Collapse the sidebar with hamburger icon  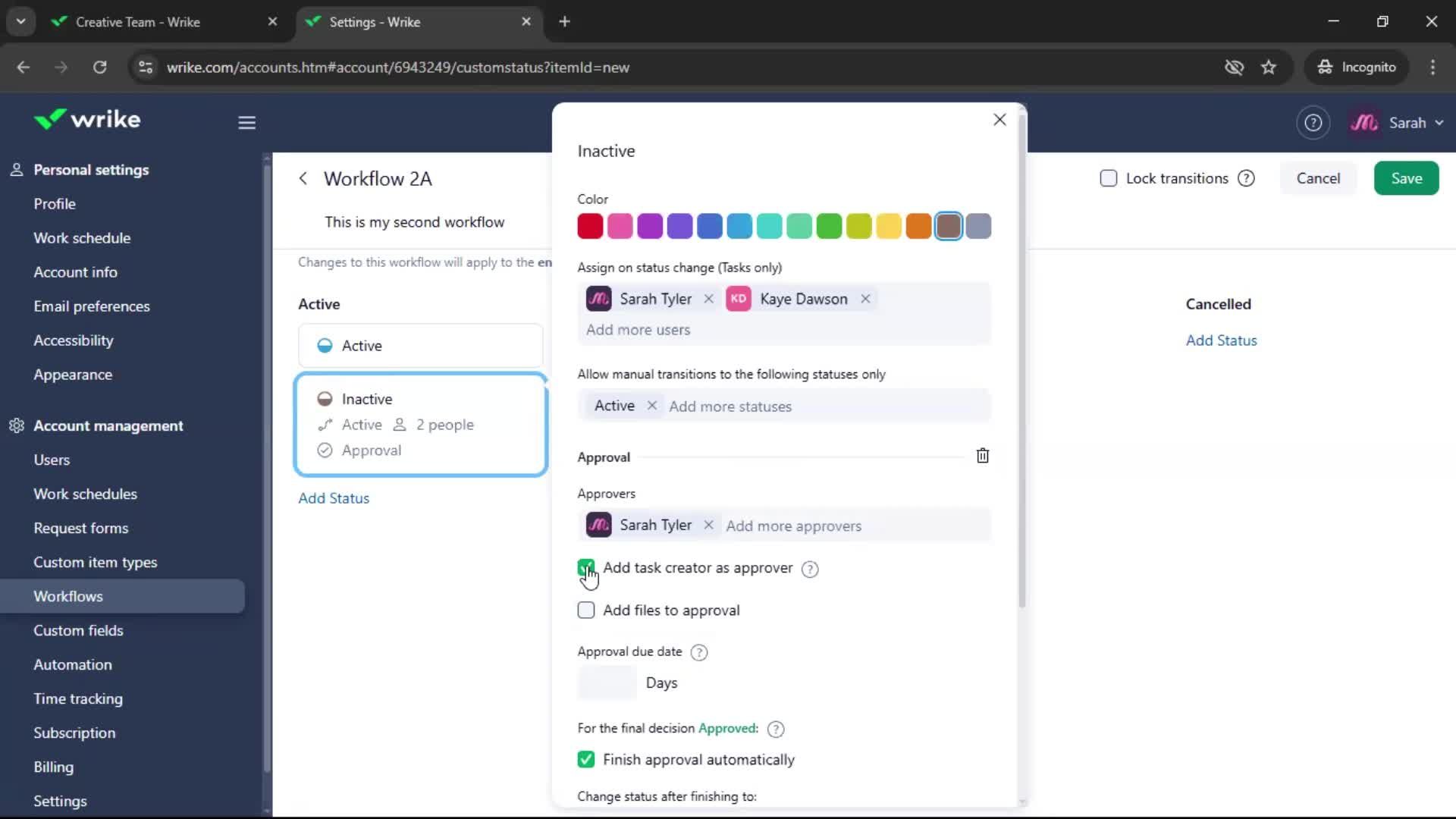[x=246, y=123]
